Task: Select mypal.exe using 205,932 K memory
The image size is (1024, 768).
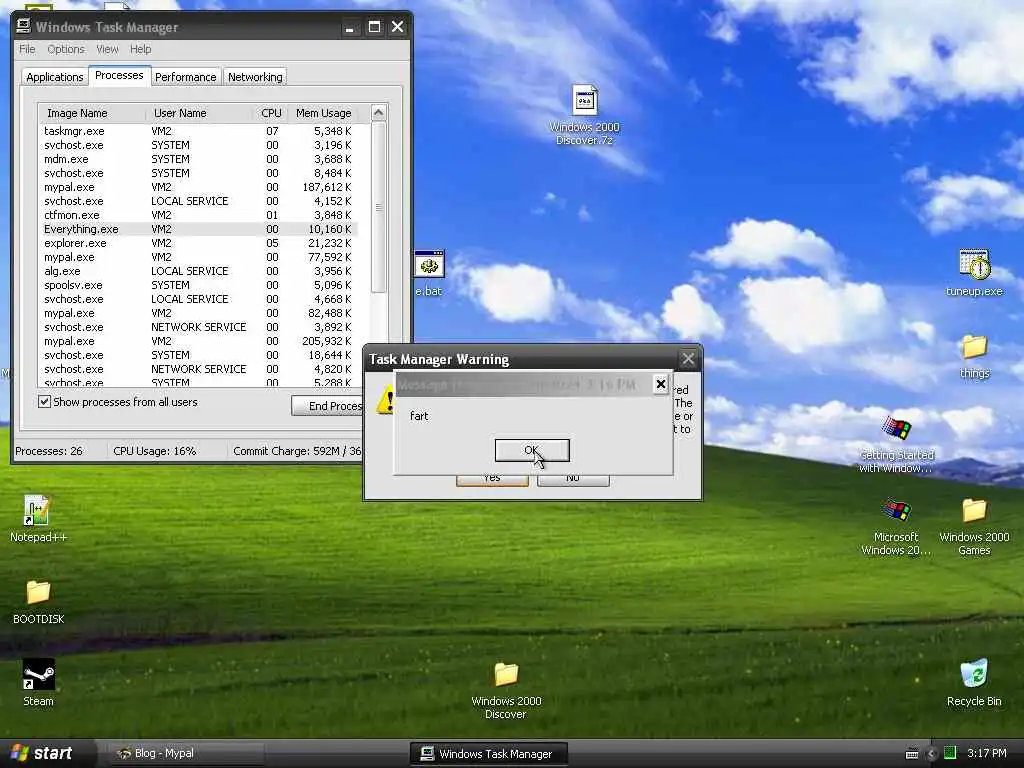Action: click(x=198, y=342)
